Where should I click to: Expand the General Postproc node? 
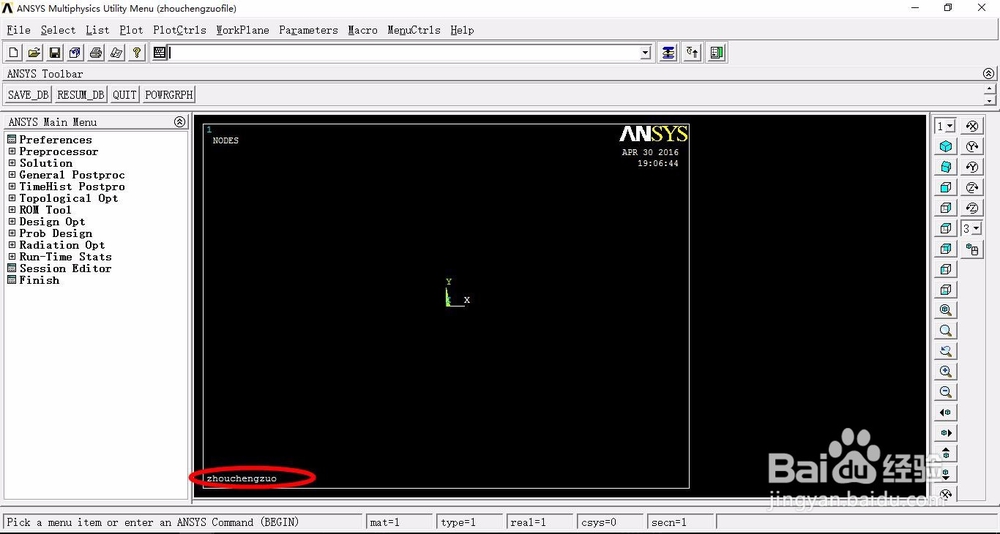click(x=11, y=175)
